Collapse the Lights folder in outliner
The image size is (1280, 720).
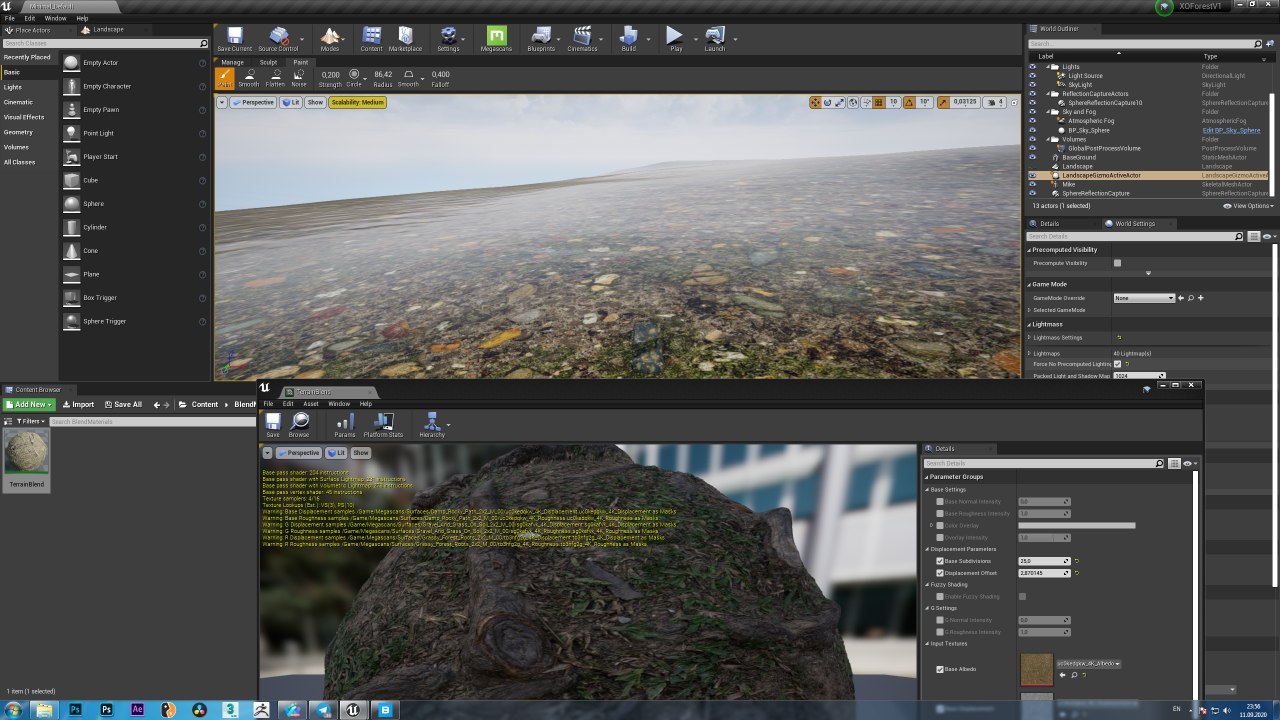[x=1049, y=67]
